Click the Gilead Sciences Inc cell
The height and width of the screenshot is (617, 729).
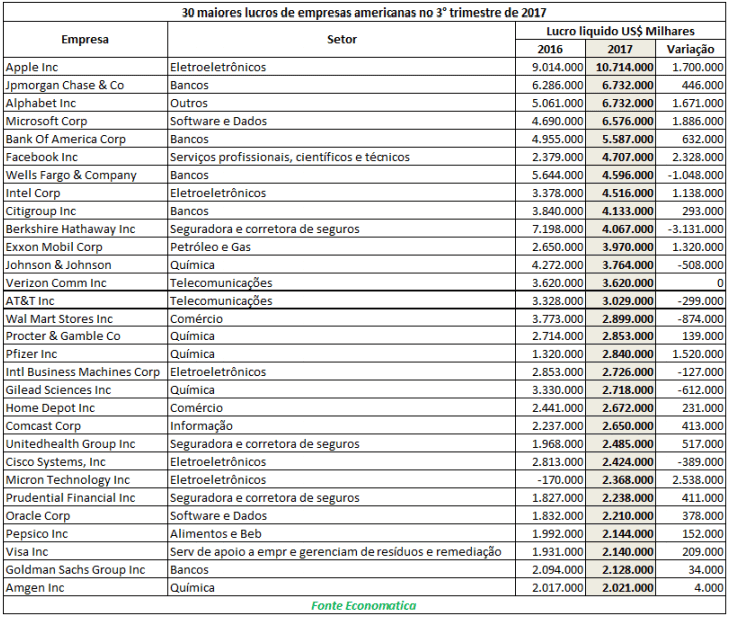(85, 390)
